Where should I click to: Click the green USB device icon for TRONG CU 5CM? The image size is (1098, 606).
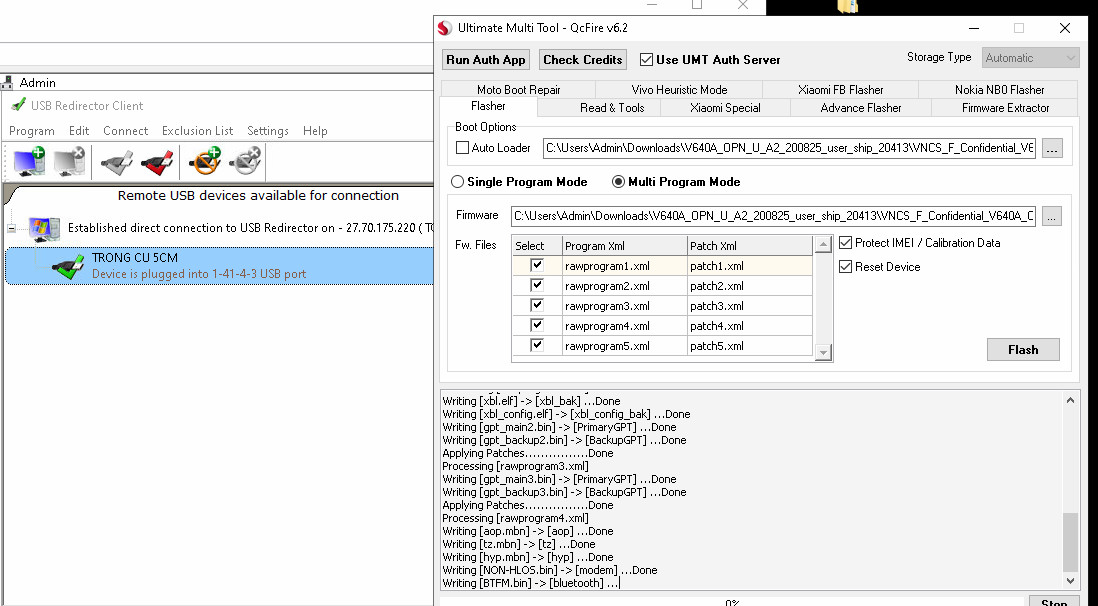click(69, 266)
